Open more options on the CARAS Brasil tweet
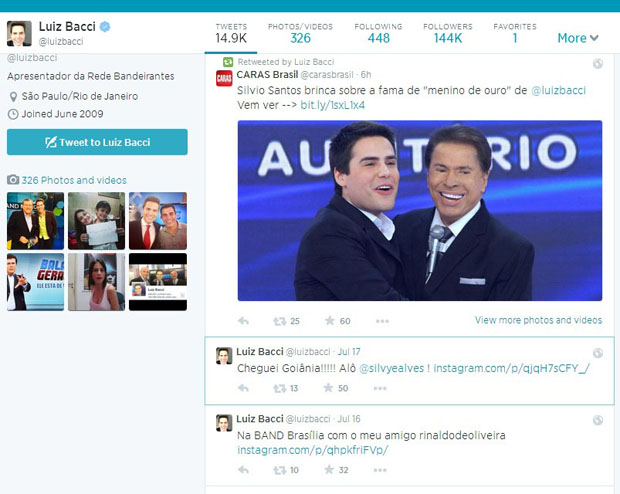This screenshot has width=620, height=494. (382, 321)
